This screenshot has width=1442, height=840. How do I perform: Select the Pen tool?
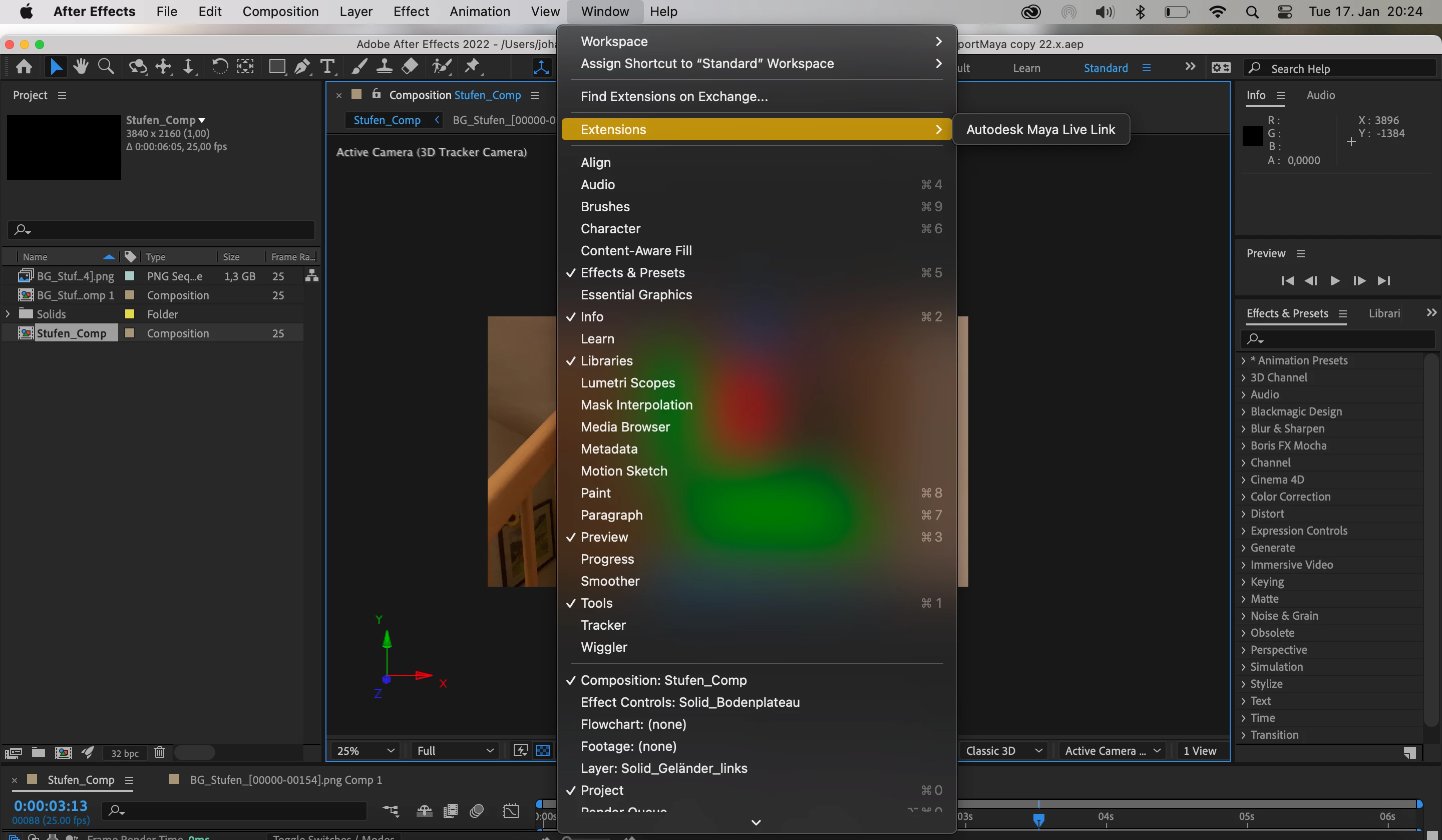pyautogui.click(x=302, y=67)
